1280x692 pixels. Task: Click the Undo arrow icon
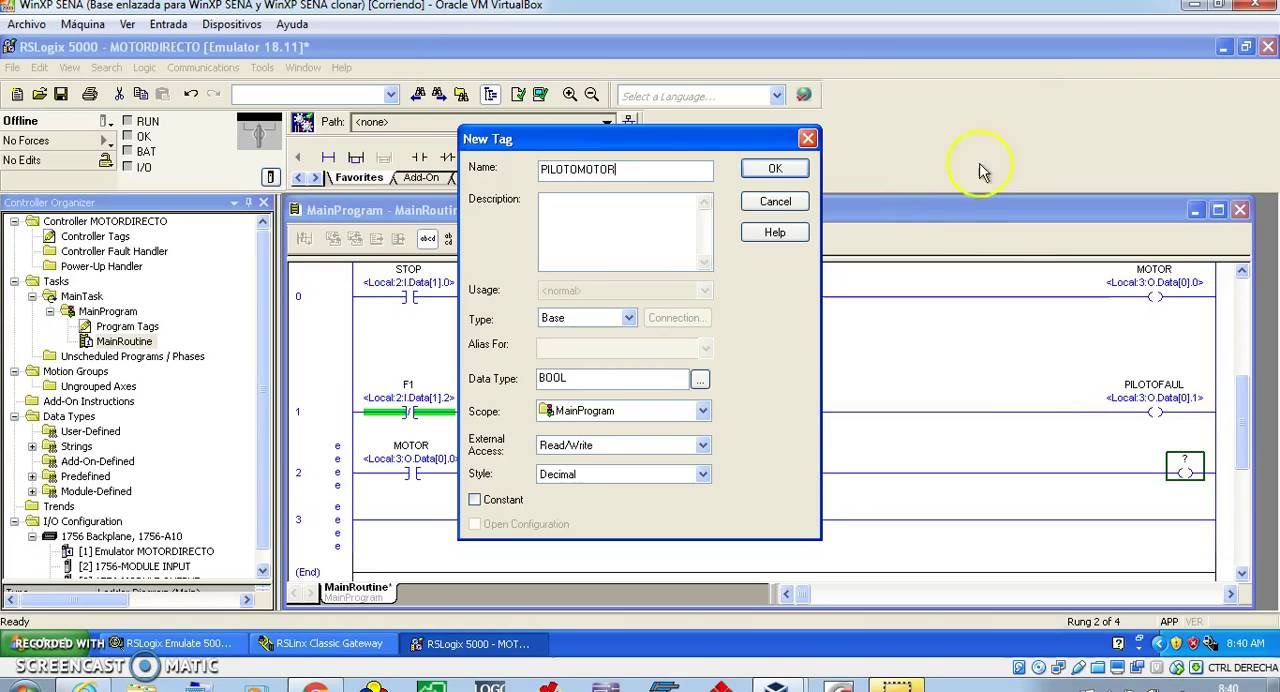point(191,94)
